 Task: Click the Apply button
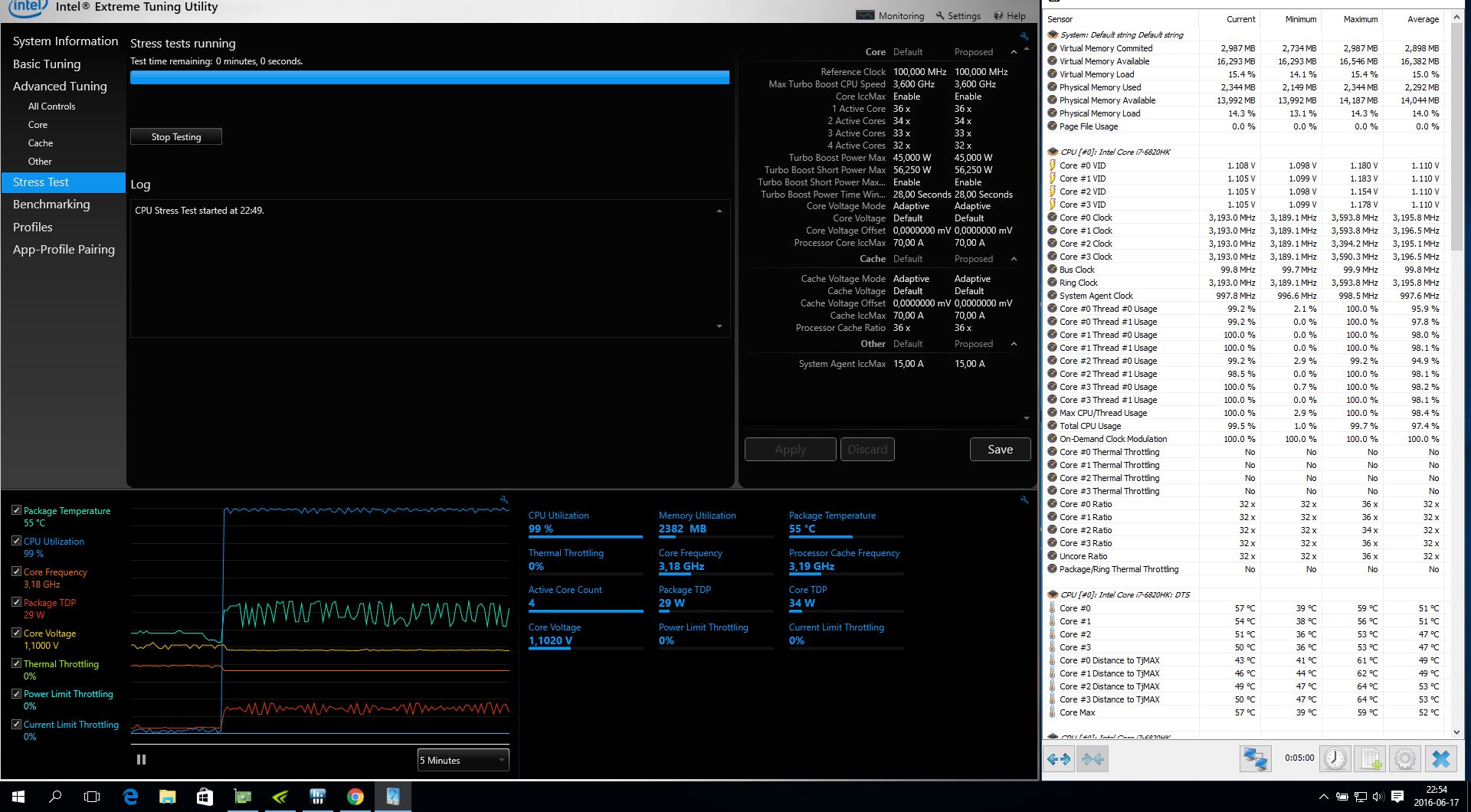click(x=790, y=450)
